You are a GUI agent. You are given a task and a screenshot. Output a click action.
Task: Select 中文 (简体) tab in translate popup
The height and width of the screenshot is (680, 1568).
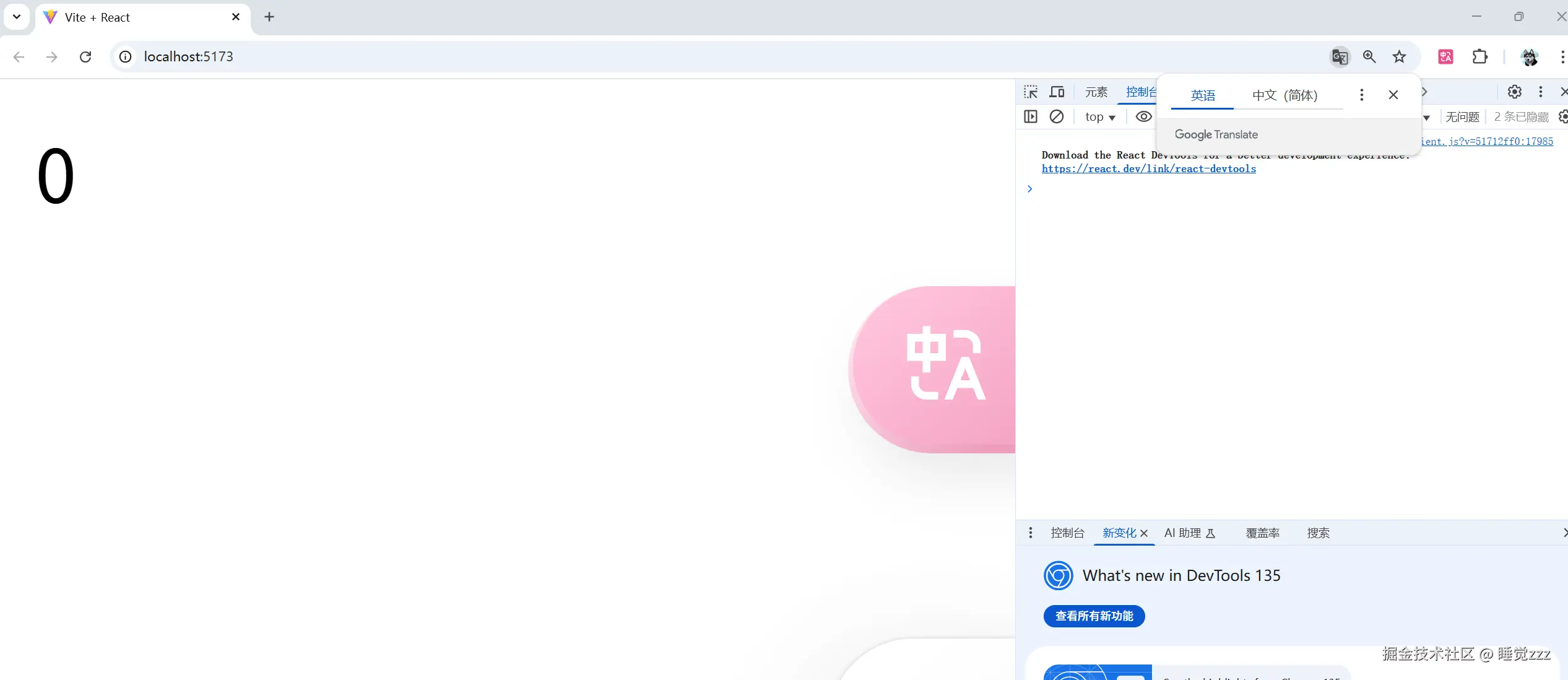(x=1284, y=95)
